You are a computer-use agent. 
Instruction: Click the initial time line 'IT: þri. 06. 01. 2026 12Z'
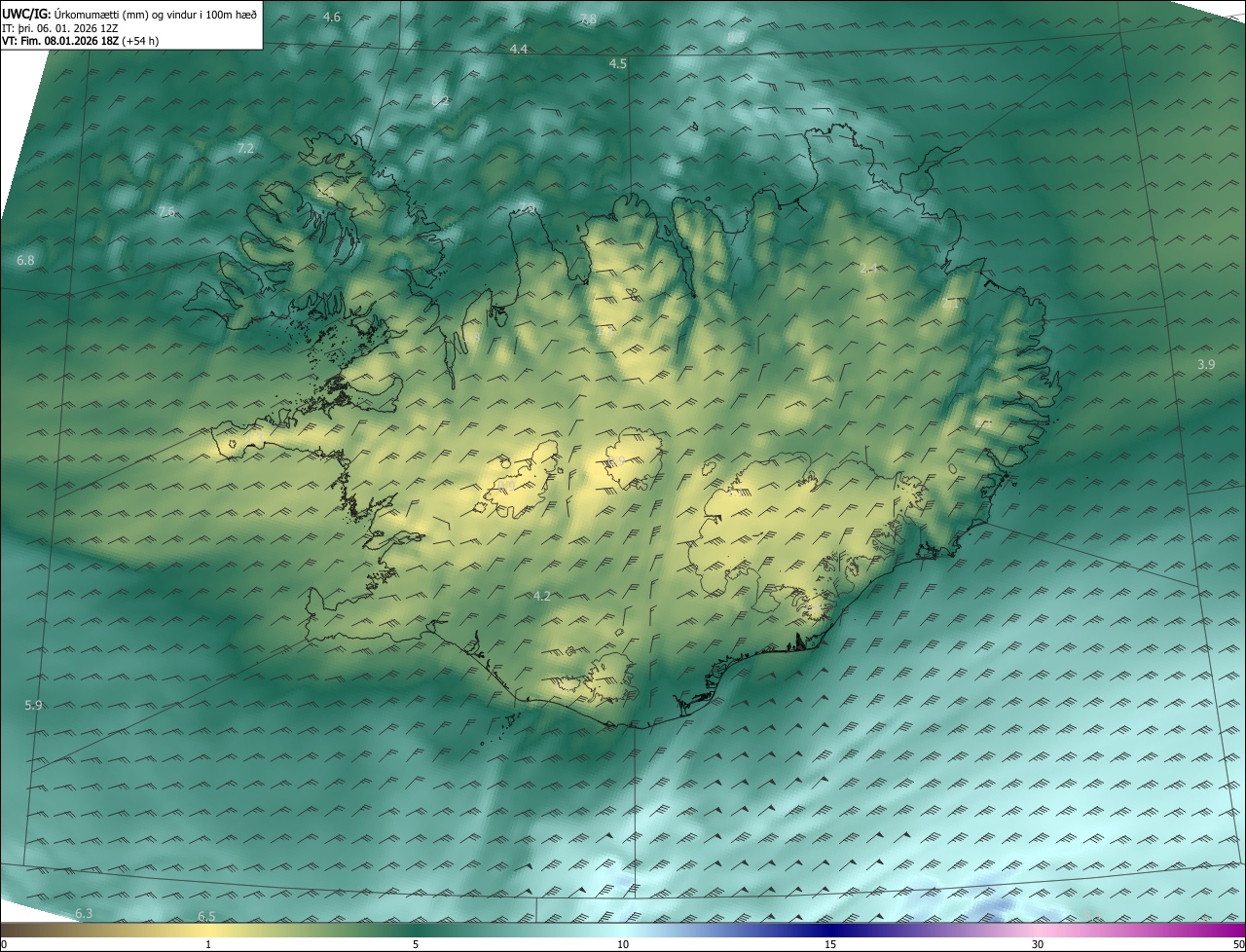tap(60, 27)
